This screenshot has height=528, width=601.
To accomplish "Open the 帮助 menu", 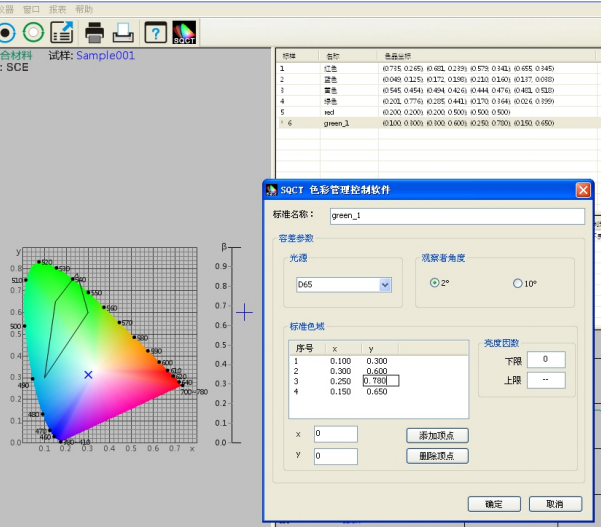I will click(x=84, y=8).
